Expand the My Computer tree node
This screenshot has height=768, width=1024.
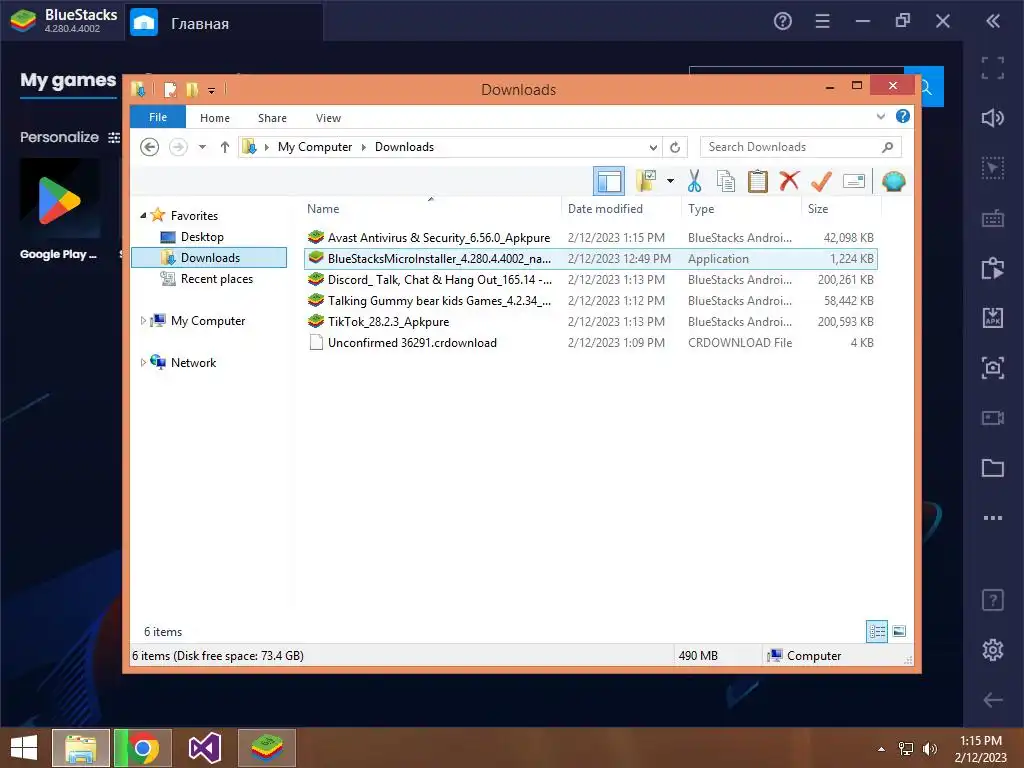[x=143, y=321]
